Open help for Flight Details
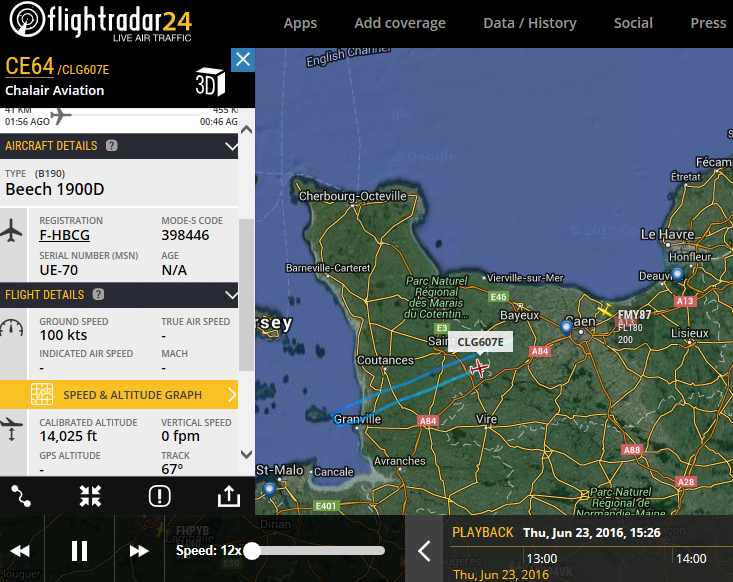Screen dimensions: 733x582 (98, 295)
